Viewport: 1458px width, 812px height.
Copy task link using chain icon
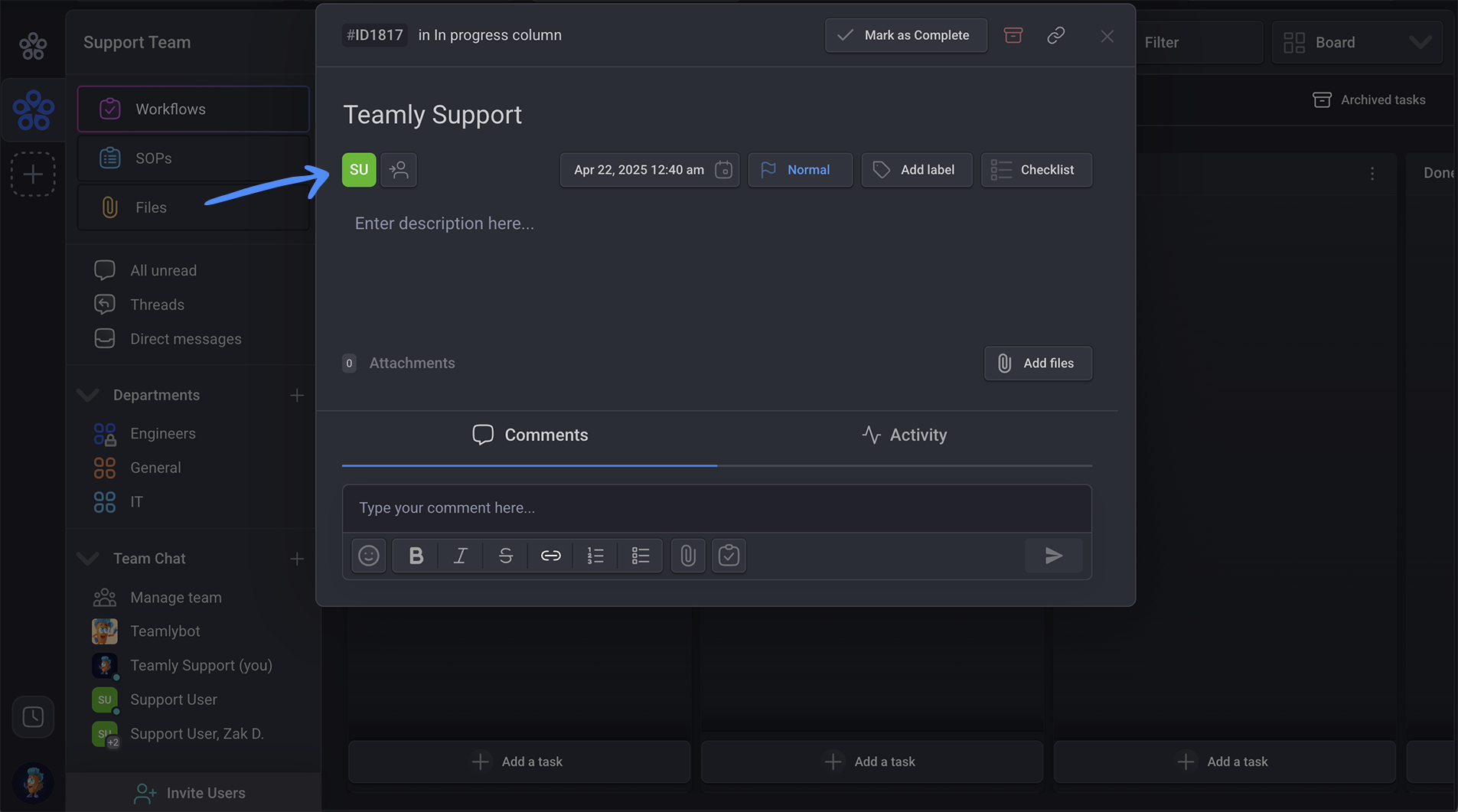1055,35
